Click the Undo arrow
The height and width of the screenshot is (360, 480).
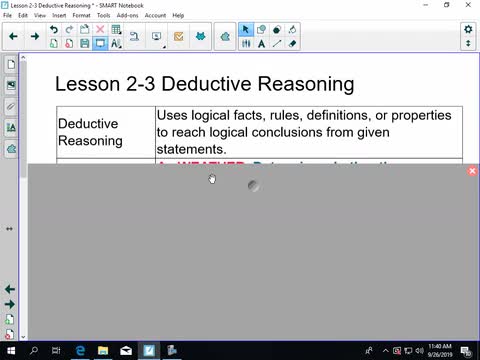click(53, 30)
